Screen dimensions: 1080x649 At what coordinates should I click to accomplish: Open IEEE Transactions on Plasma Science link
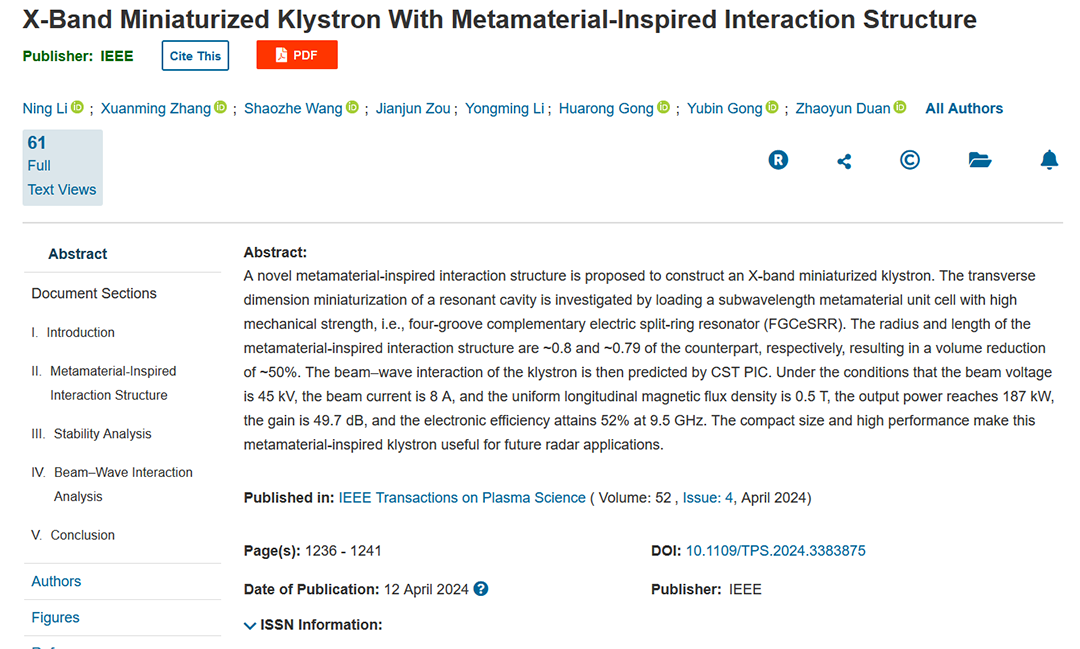[462, 498]
